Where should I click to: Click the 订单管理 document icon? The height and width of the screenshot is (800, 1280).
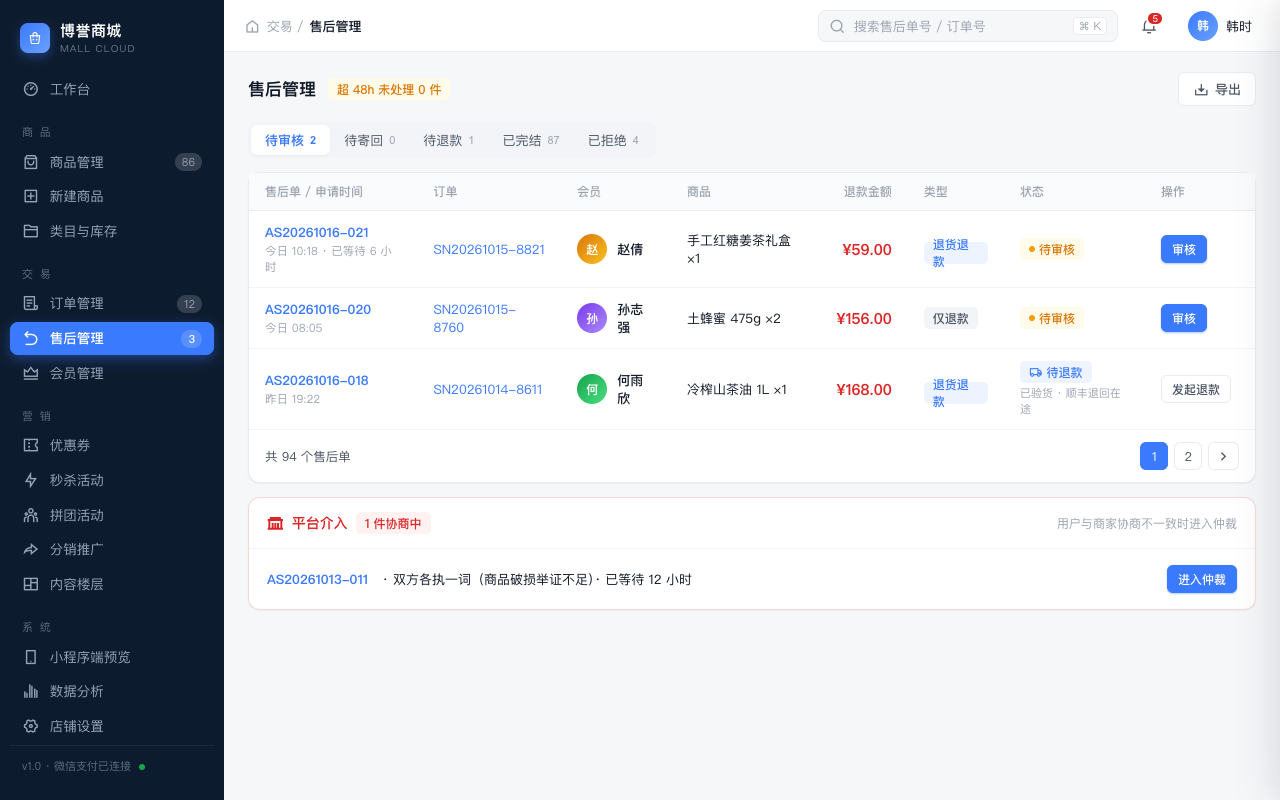31,303
